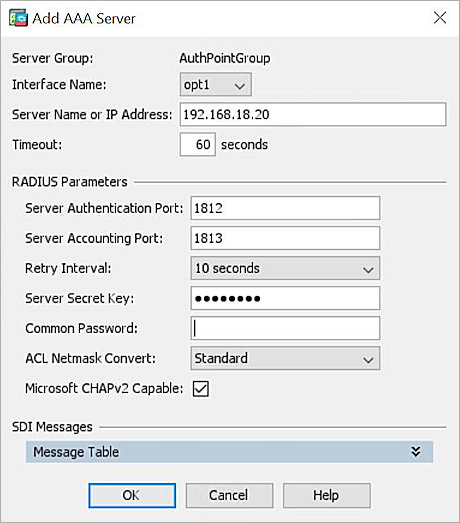Click the Common Password field

click(285, 328)
